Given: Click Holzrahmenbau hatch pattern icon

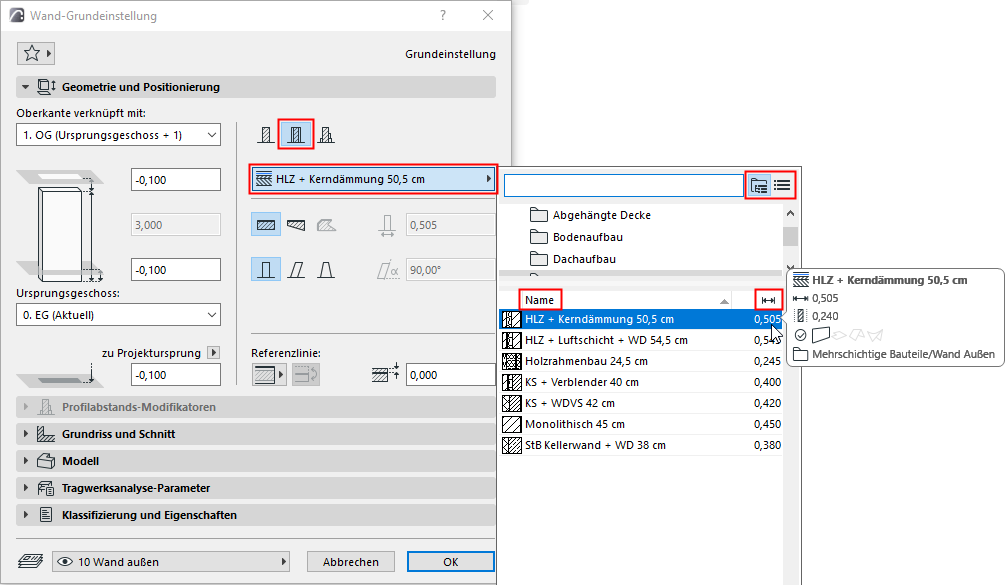Looking at the screenshot, I should (511, 361).
